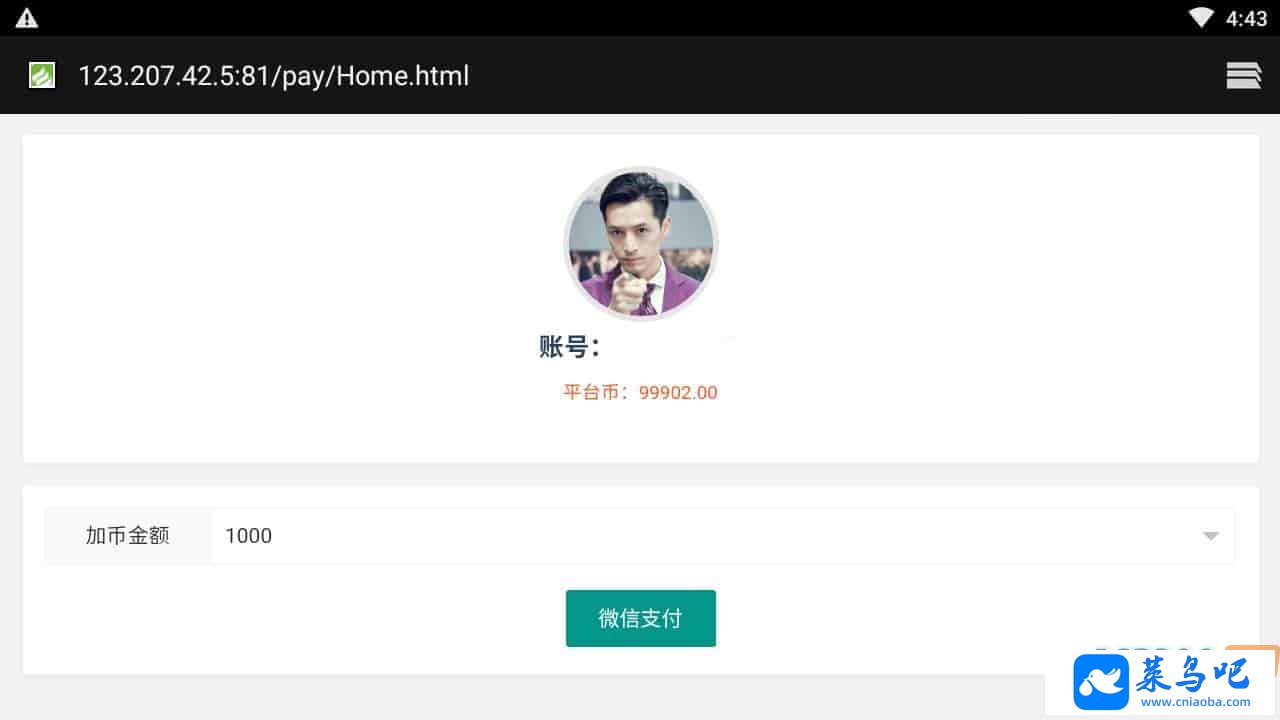
Task: Expand the amount list via arrow
Action: point(1210,536)
